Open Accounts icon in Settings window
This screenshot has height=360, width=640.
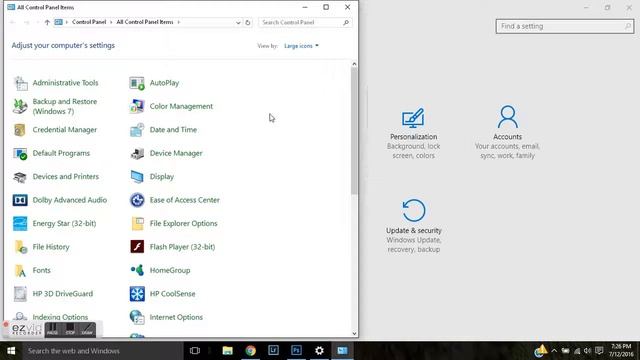[507, 117]
